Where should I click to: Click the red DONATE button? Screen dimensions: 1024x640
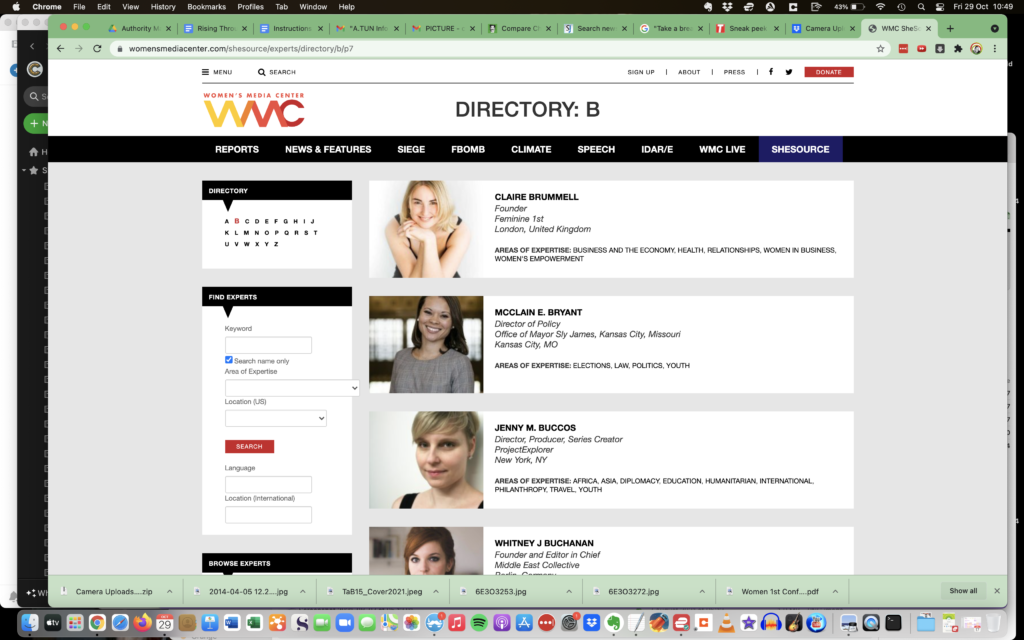point(828,72)
